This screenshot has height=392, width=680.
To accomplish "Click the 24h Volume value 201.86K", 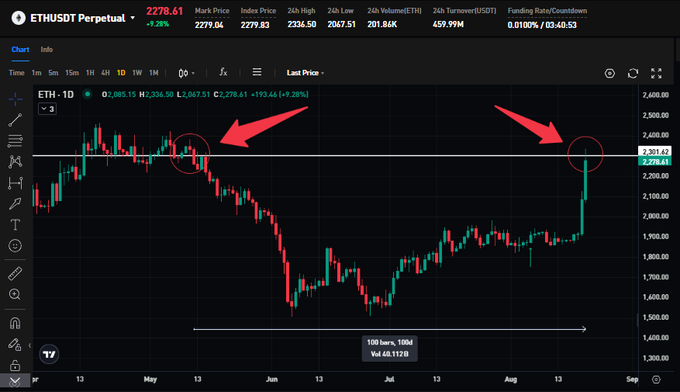I will 382,25.
